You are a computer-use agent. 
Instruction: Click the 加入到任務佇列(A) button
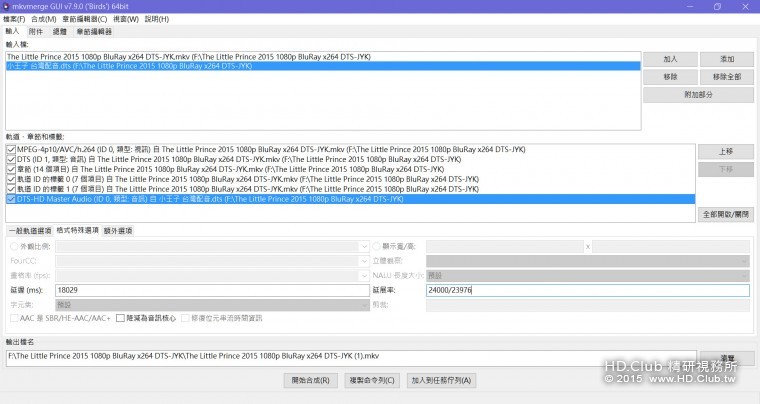pos(441,380)
